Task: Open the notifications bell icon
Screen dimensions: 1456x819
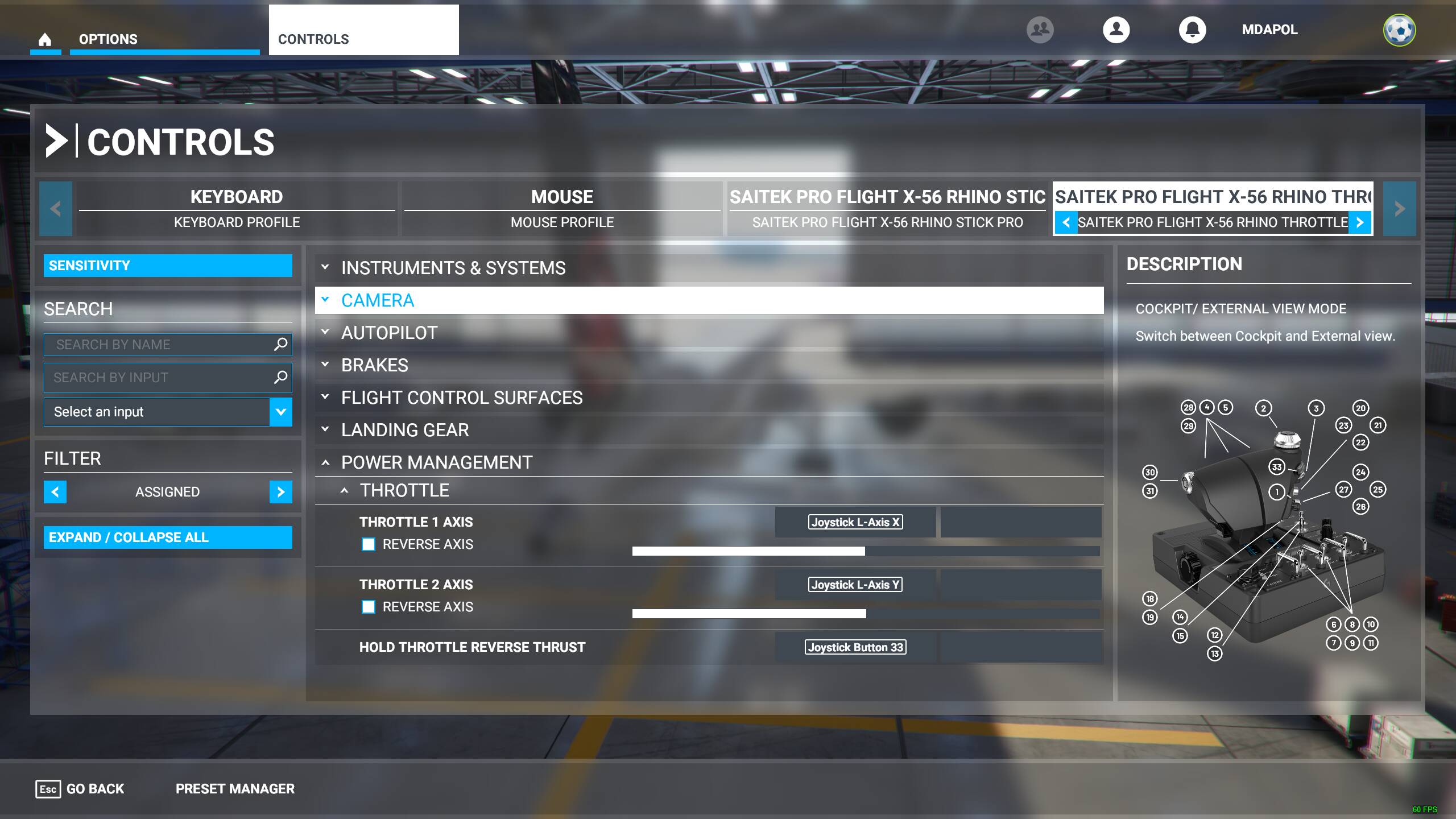Action: point(1192,30)
